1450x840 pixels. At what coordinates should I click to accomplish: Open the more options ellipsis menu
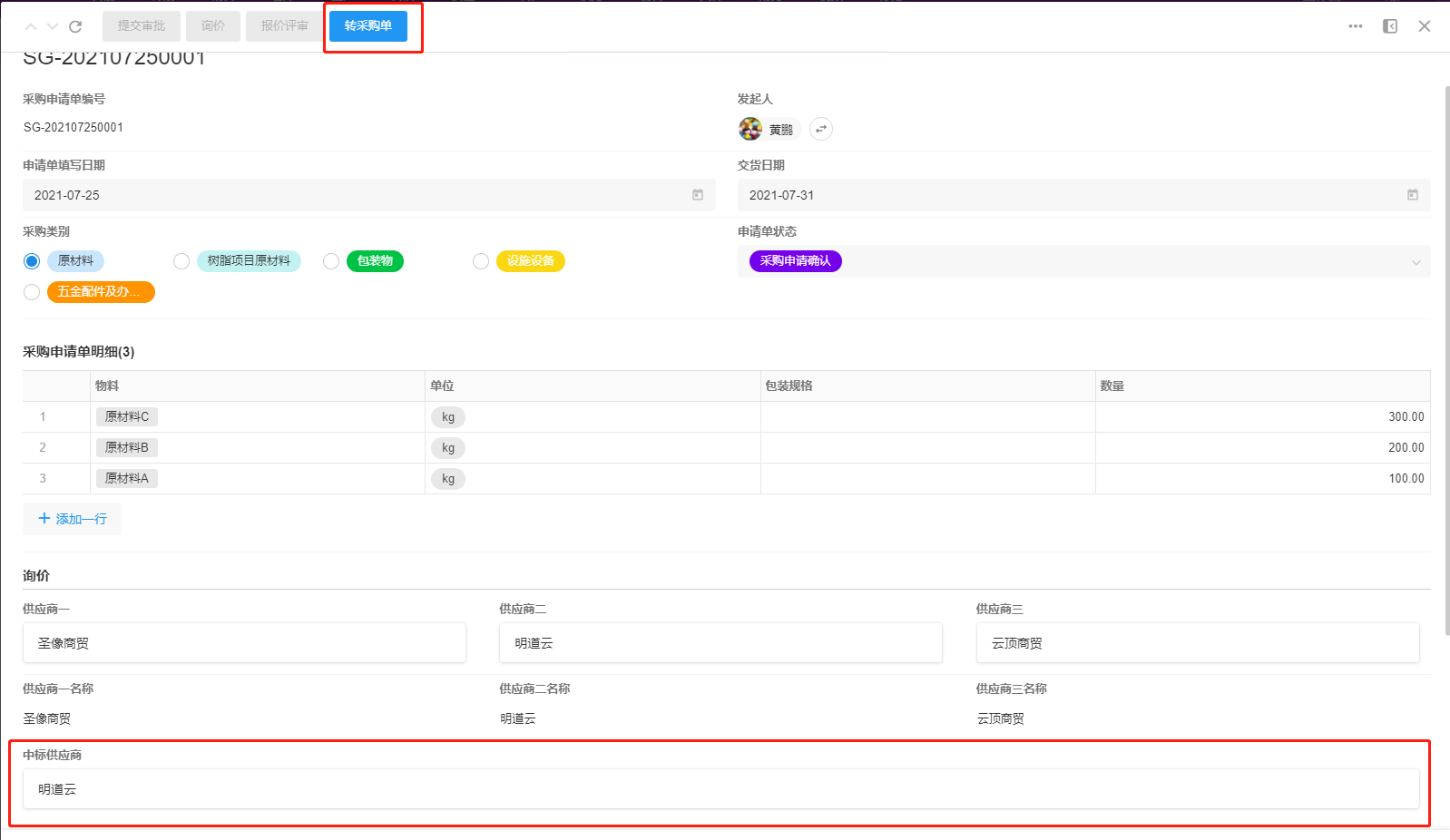pos(1355,26)
